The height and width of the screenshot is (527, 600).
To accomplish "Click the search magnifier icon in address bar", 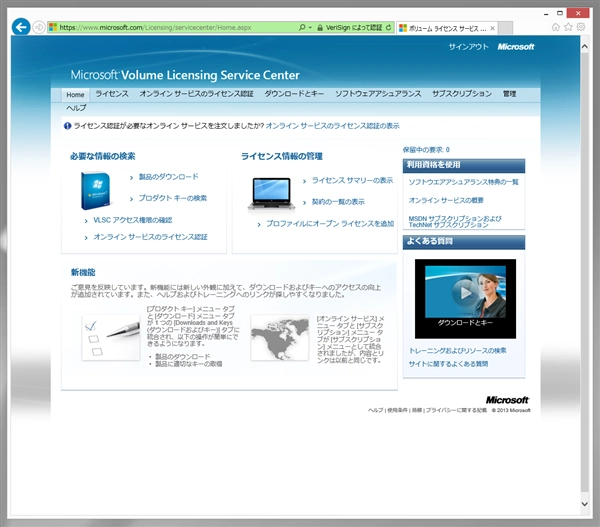I will tap(302, 27).
